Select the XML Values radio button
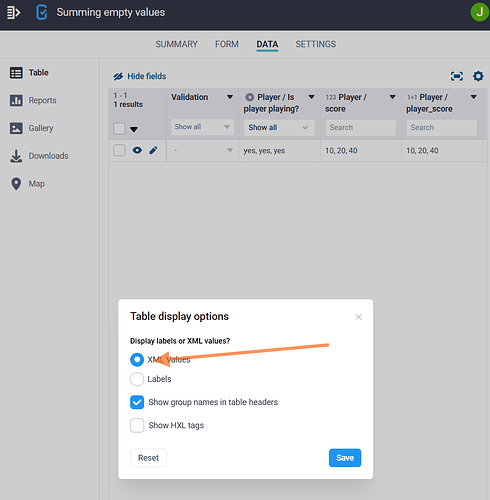This screenshot has width=490, height=500. point(137,360)
